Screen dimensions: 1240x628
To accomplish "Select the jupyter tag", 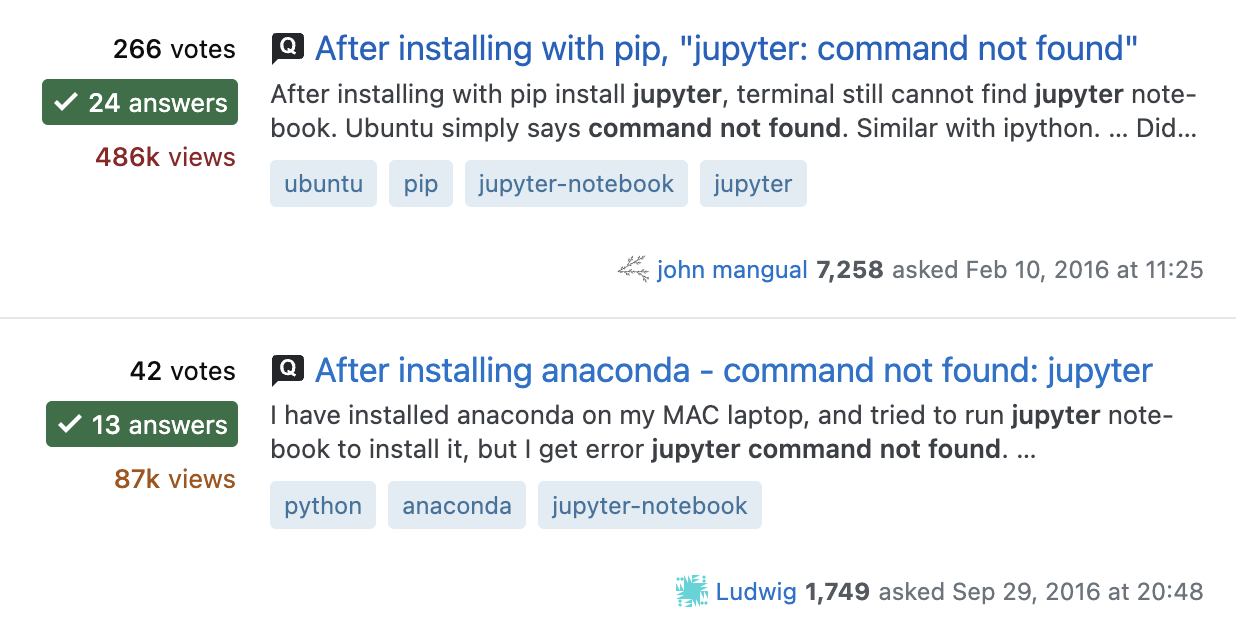I will 753,183.
